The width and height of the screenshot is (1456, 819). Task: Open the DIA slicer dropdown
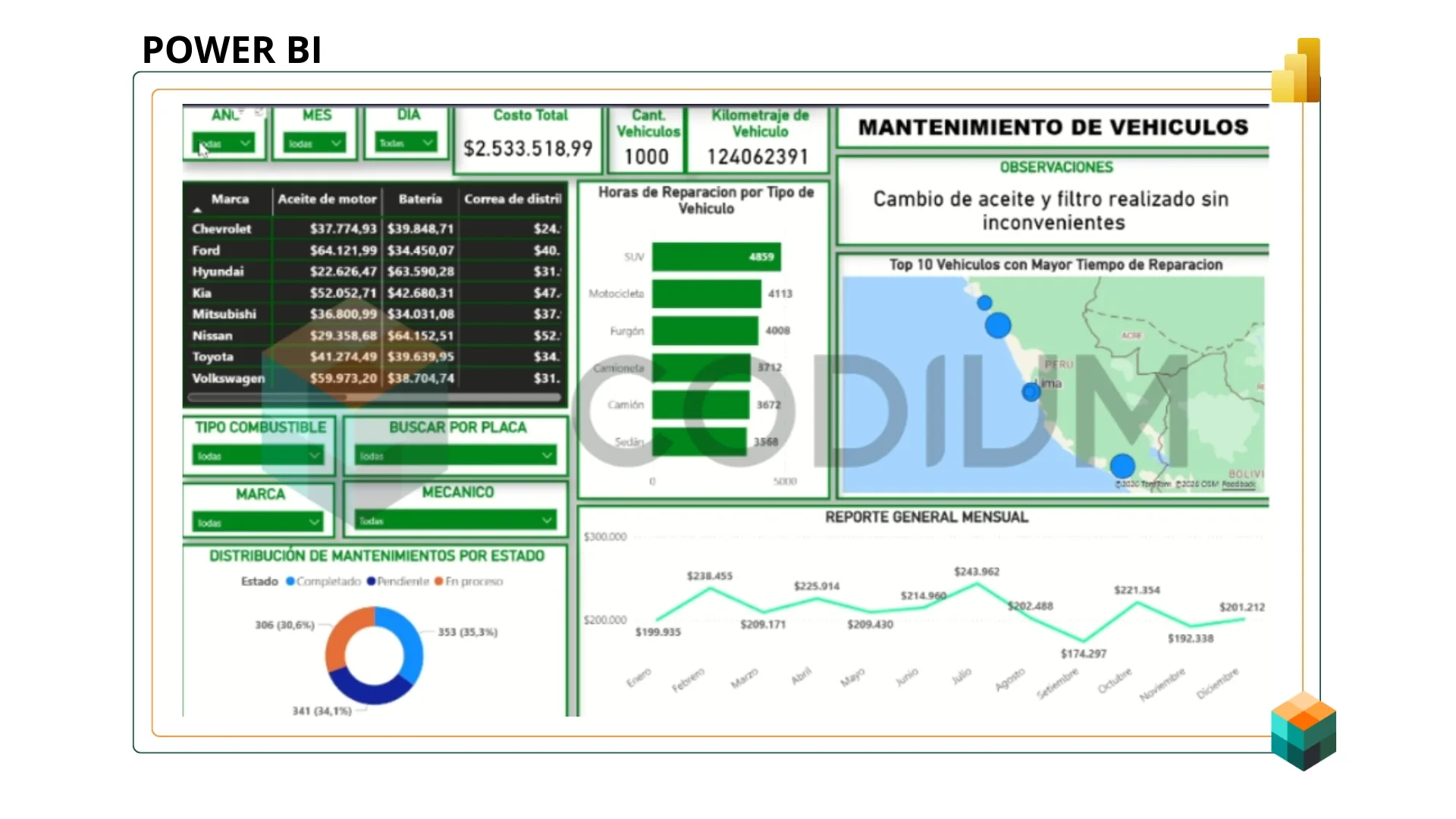click(406, 143)
